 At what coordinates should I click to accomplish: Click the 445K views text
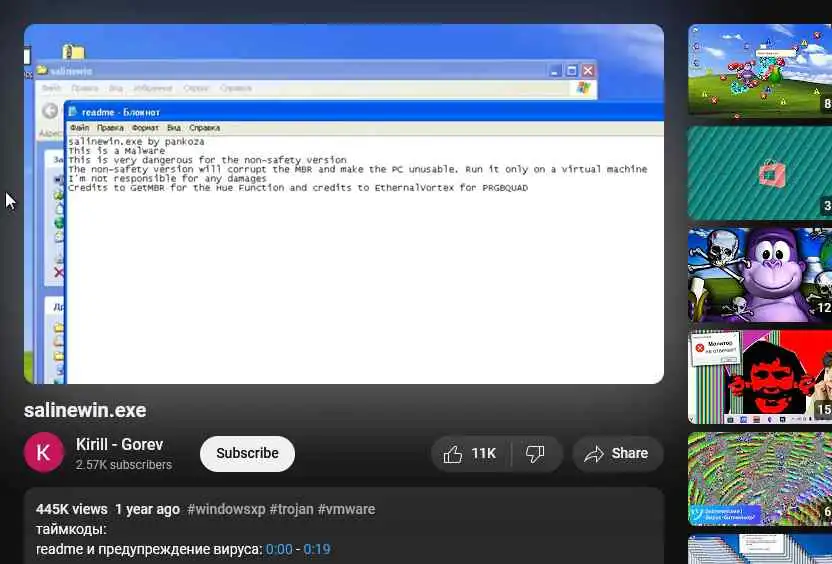(x=72, y=509)
